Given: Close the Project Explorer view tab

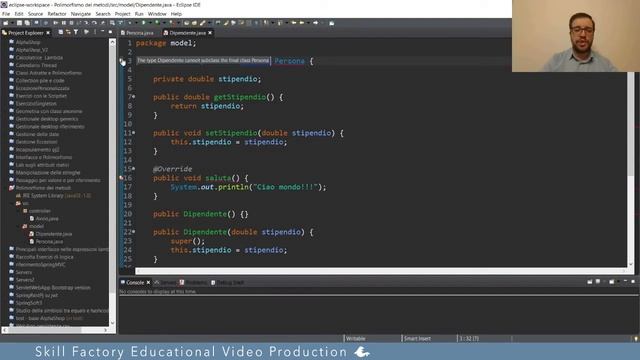Looking at the screenshot, I should (48, 33).
